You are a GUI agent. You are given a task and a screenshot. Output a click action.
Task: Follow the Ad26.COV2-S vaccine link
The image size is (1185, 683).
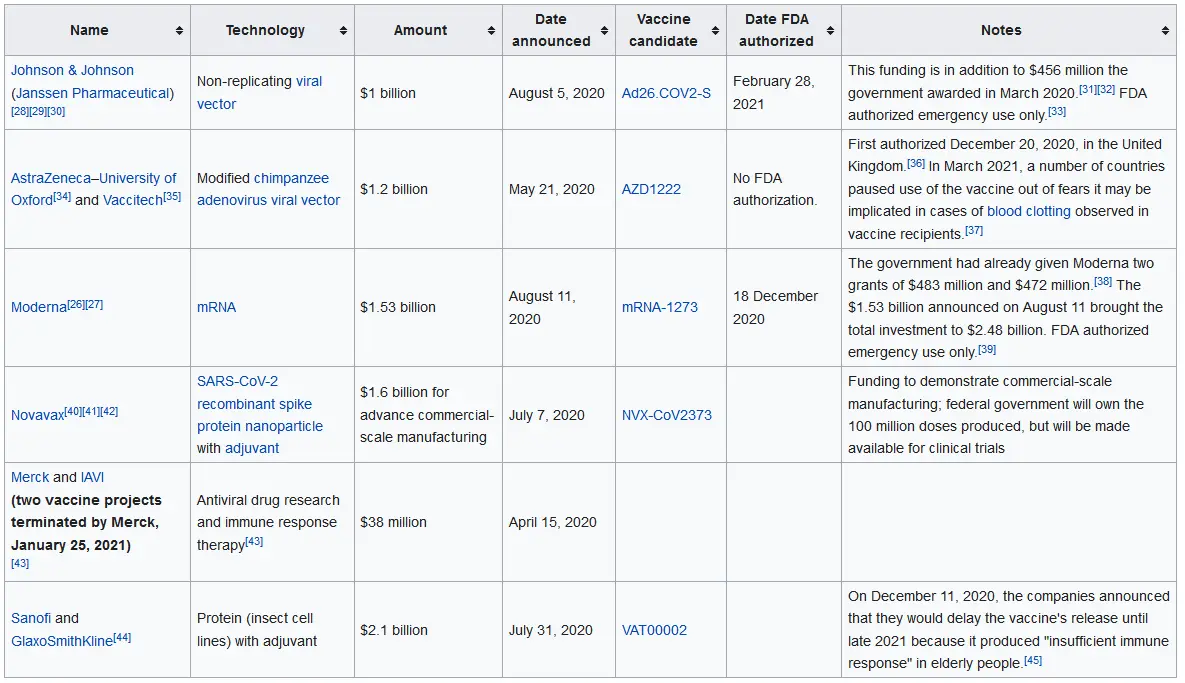666,93
